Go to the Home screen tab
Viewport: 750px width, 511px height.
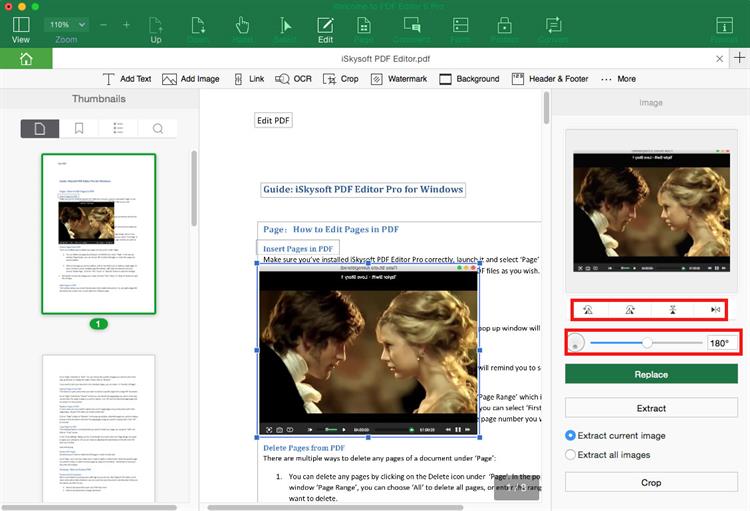pyautogui.click(x=26, y=59)
